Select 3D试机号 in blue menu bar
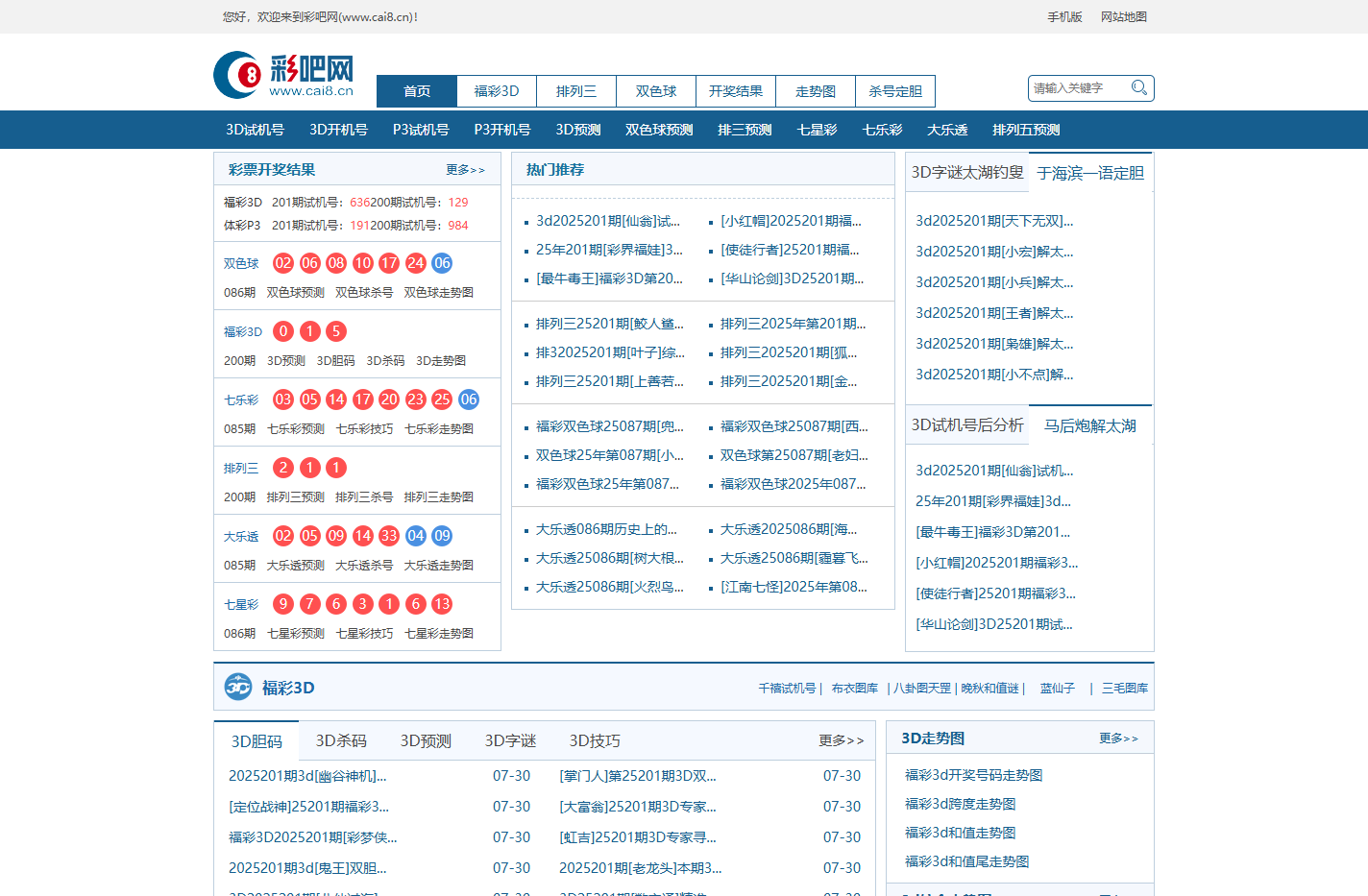The image size is (1368, 896). pyautogui.click(x=255, y=130)
